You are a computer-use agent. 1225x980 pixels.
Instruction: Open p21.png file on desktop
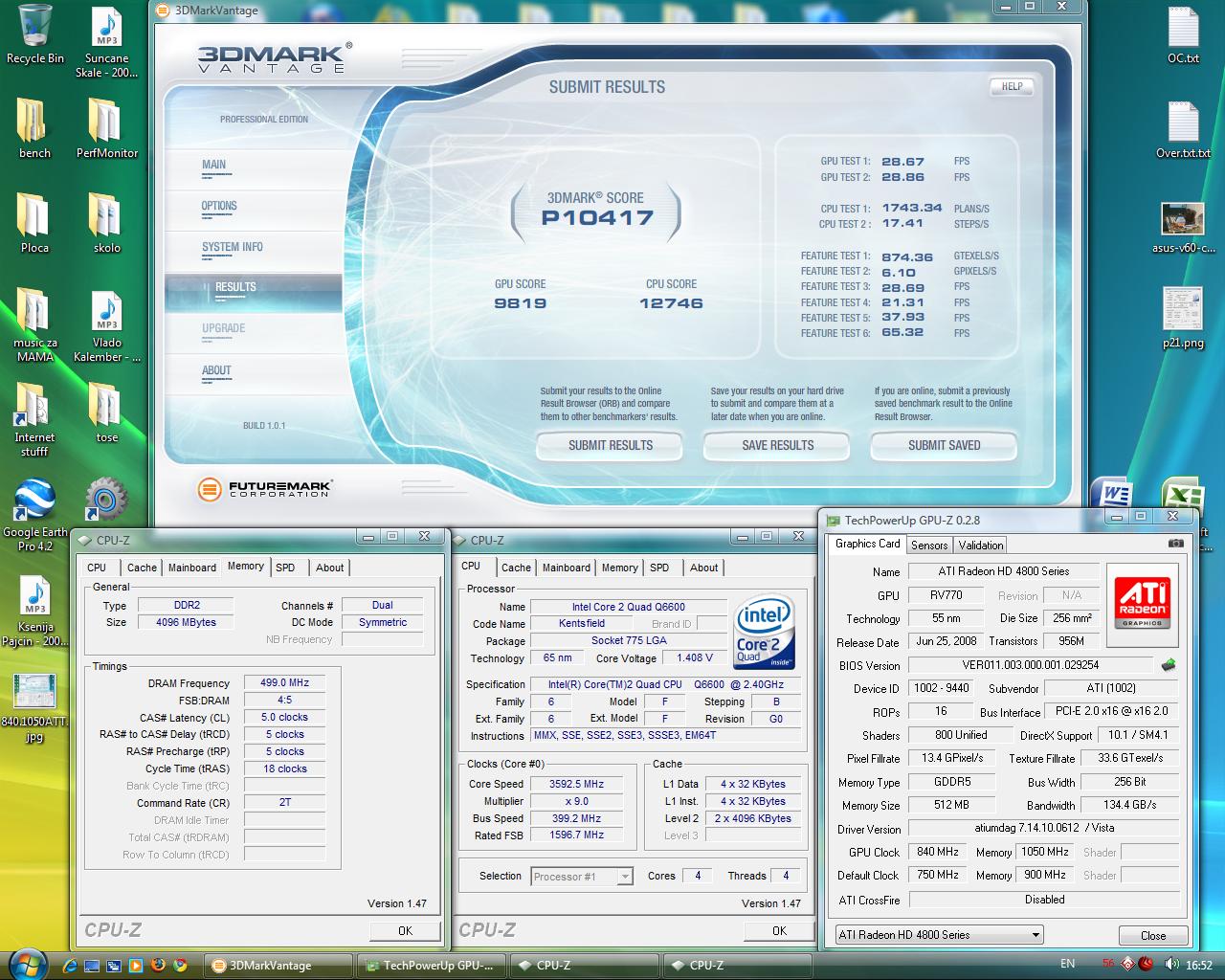(1183, 318)
